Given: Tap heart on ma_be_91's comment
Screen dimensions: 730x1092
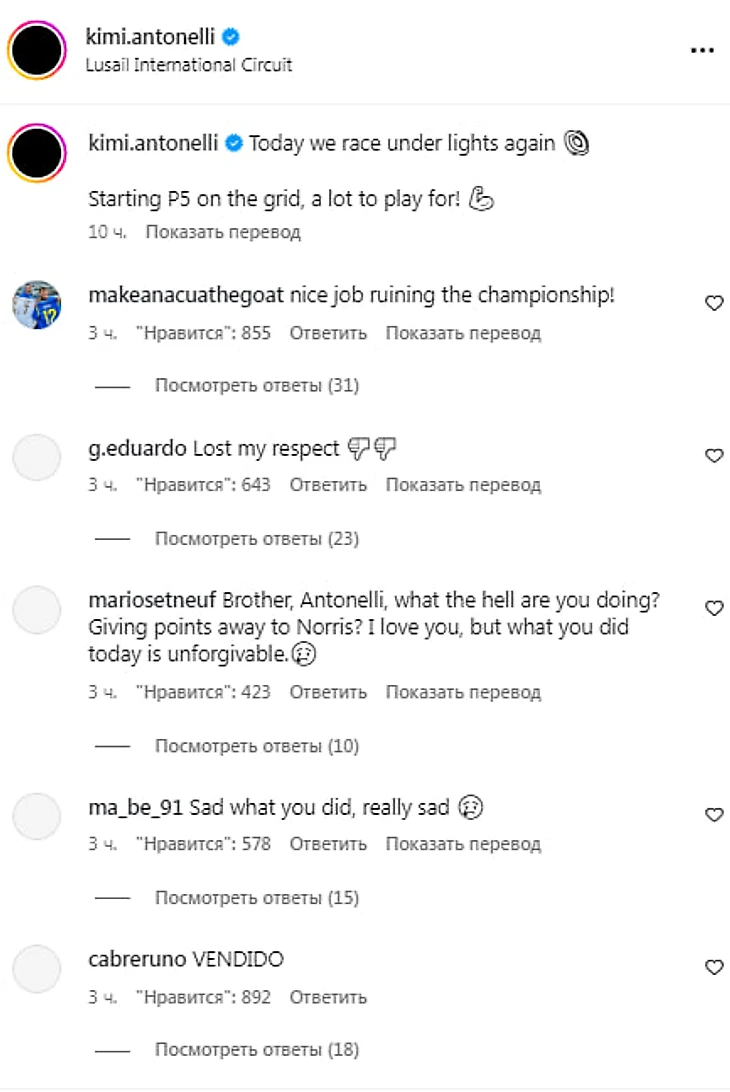Looking at the screenshot, I should [x=714, y=814].
